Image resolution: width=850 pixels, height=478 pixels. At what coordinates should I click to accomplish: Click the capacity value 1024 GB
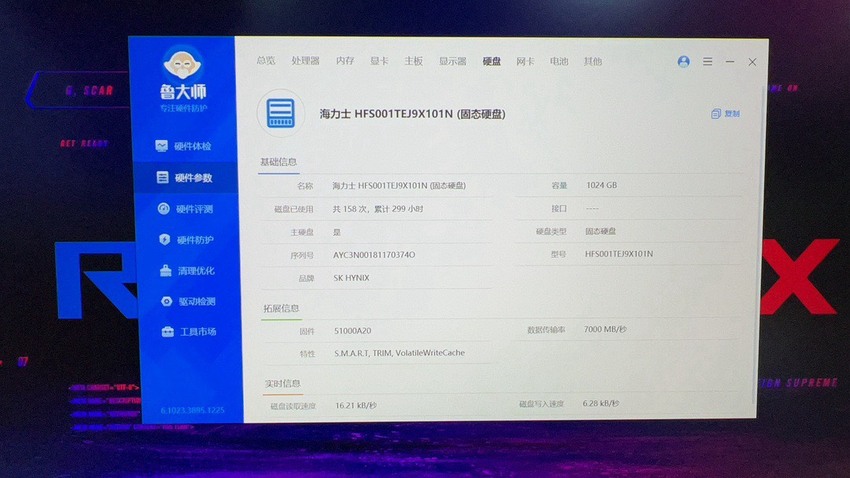point(601,185)
